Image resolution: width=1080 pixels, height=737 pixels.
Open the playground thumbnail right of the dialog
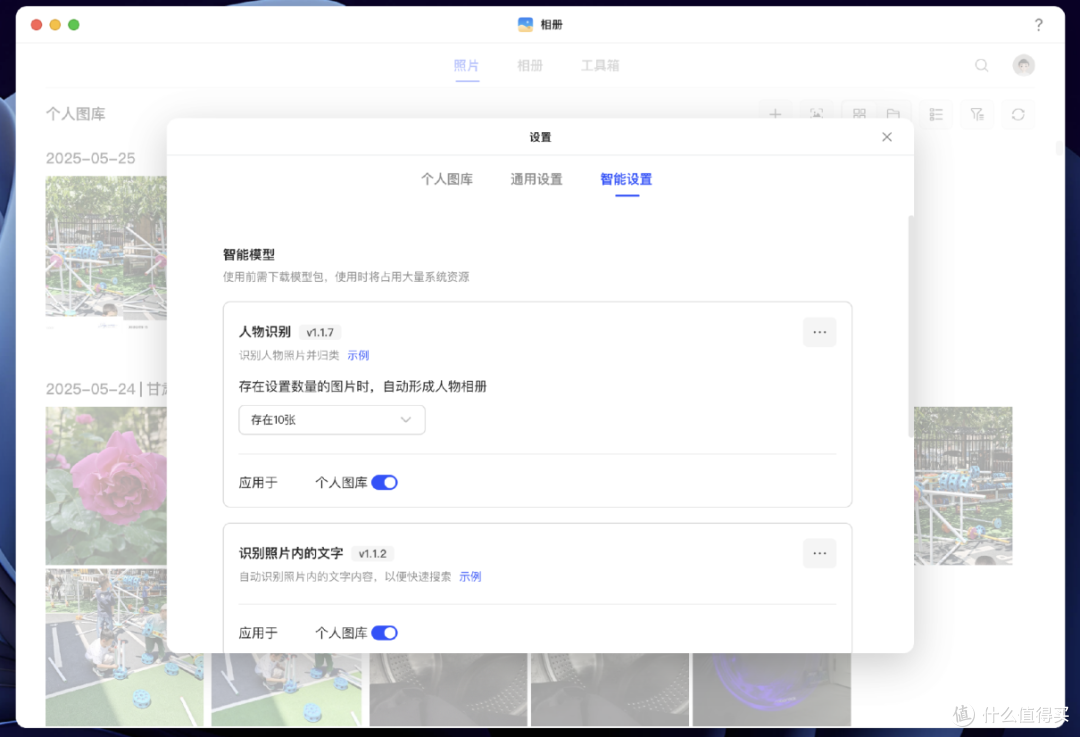963,486
